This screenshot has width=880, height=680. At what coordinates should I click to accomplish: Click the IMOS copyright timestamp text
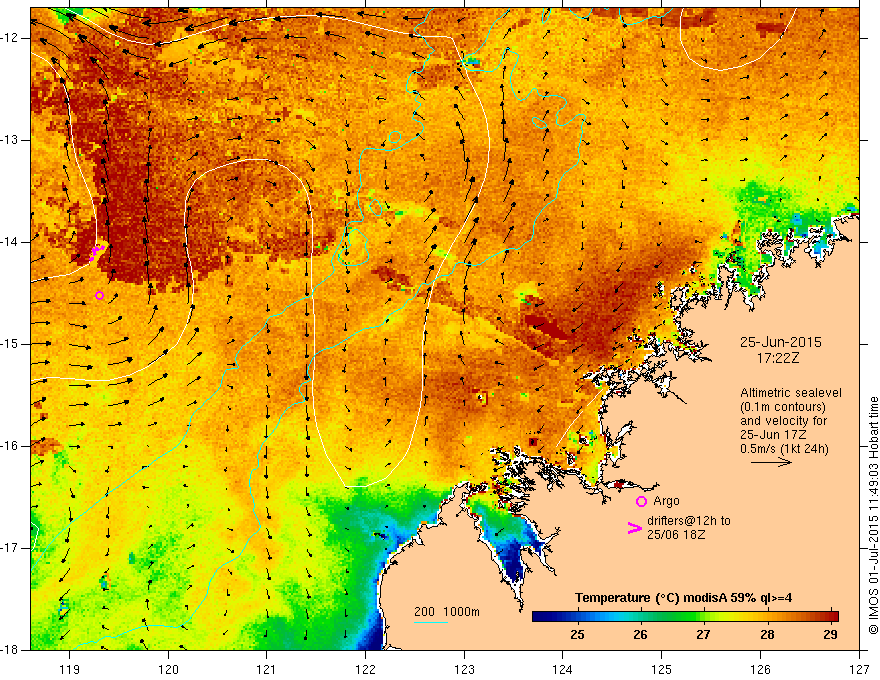(x=873, y=515)
